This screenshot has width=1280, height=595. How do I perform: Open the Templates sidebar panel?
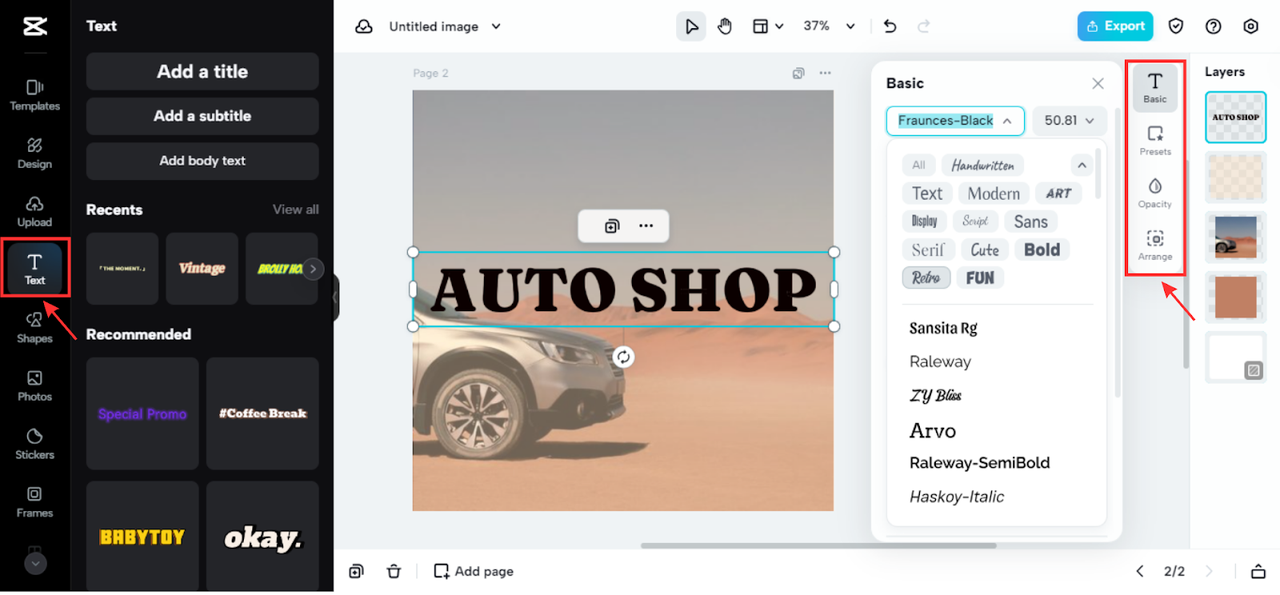tap(35, 95)
